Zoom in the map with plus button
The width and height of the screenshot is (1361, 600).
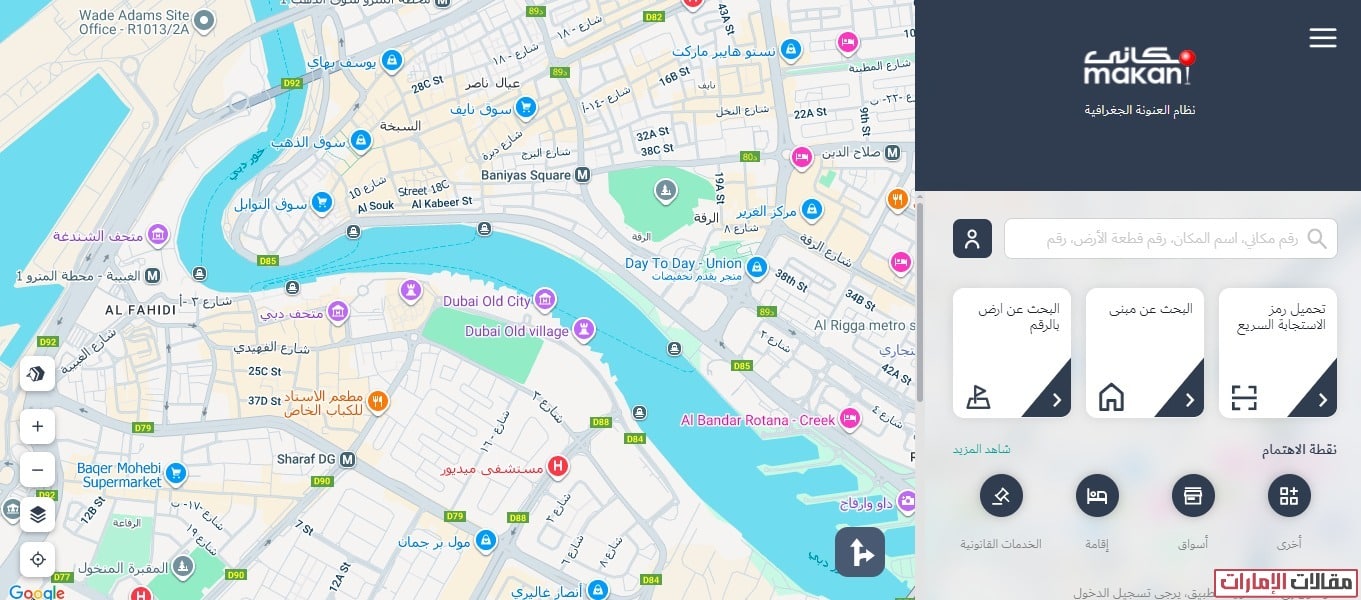pyautogui.click(x=38, y=427)
